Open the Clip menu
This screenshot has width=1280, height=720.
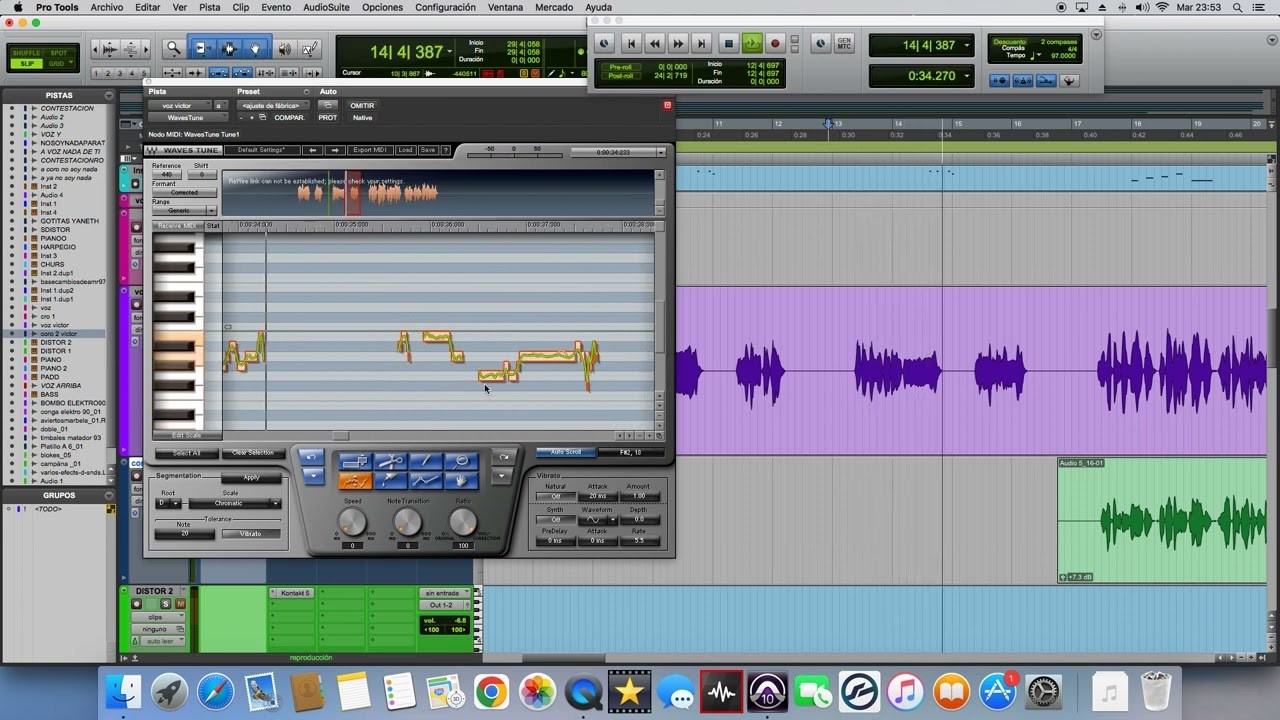pos(241,7)
